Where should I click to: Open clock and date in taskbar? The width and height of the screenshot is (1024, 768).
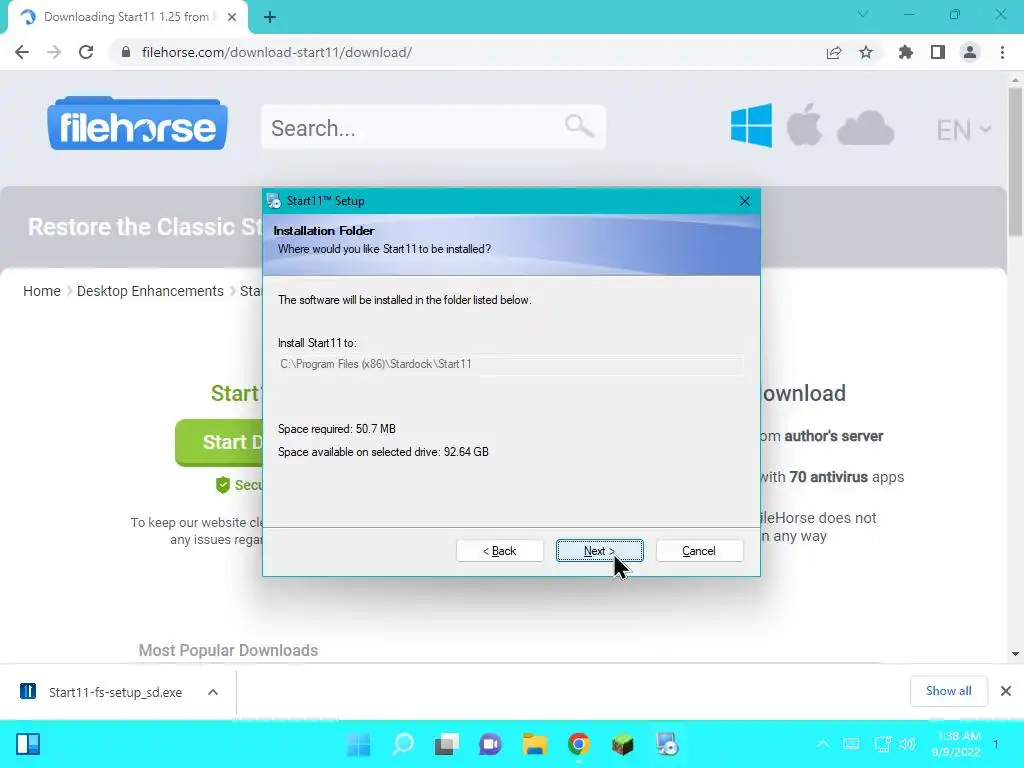[x=955, y=744]
